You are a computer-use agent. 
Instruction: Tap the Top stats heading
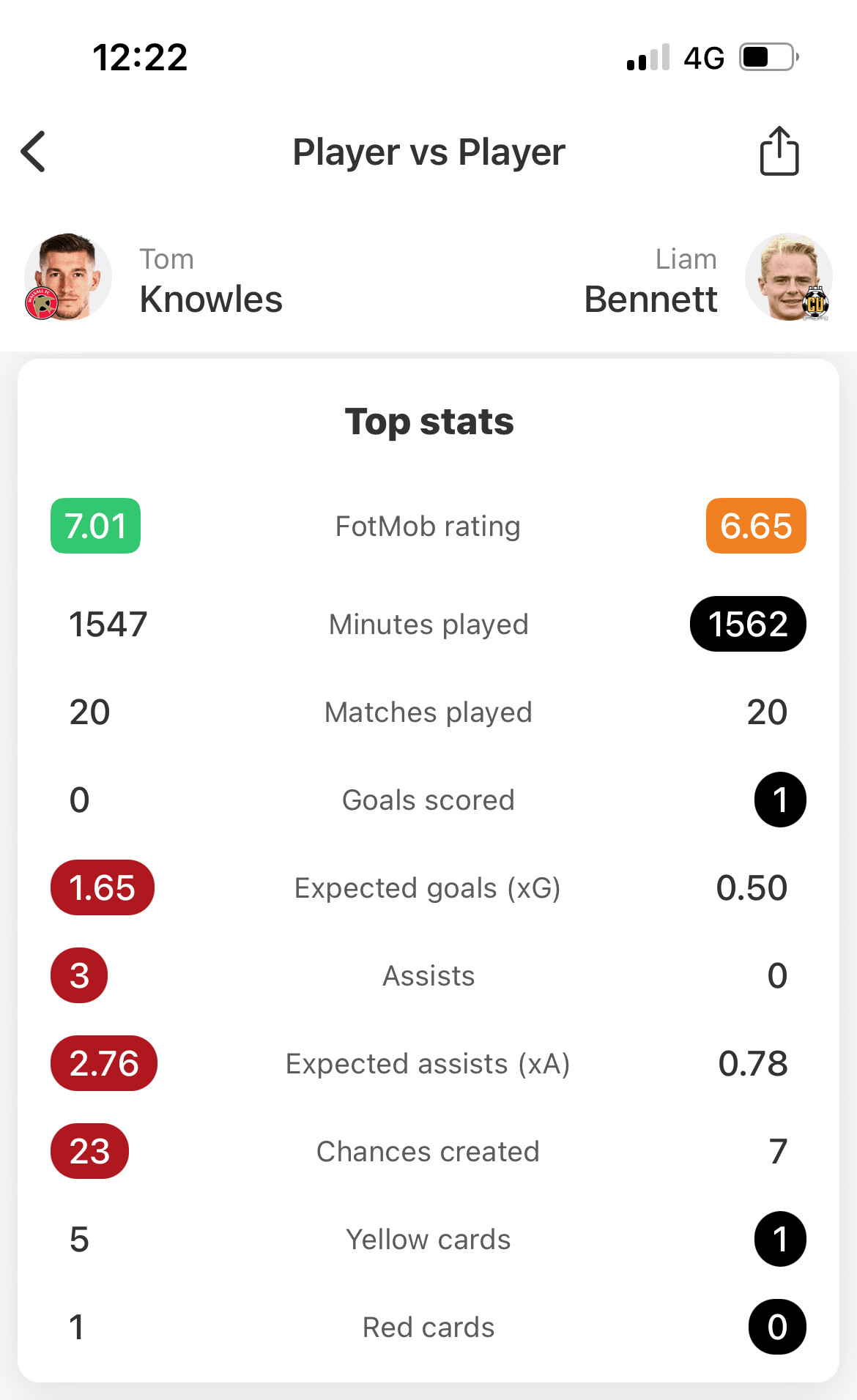click(x=429, y=422)
